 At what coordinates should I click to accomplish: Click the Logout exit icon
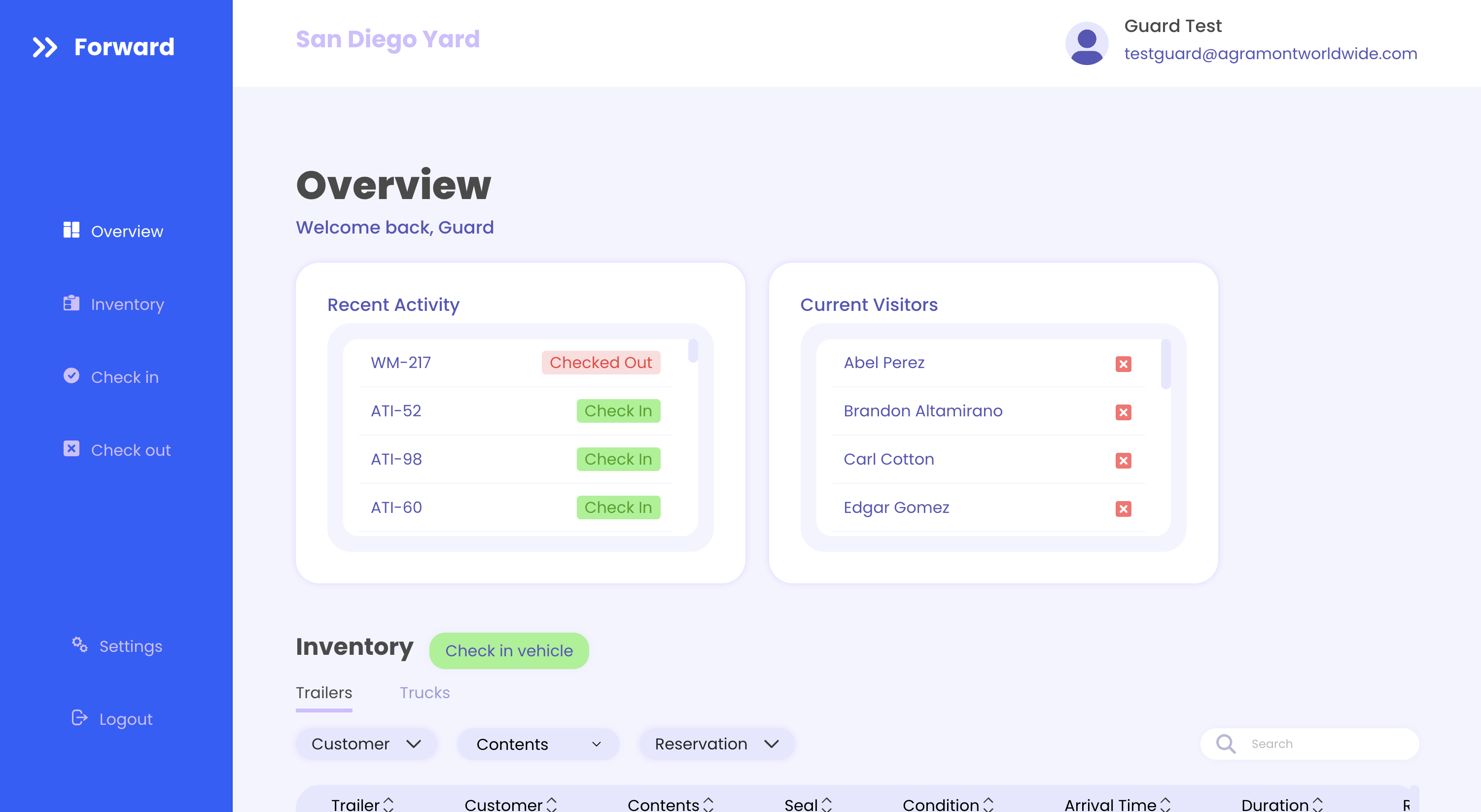point(79,718)
